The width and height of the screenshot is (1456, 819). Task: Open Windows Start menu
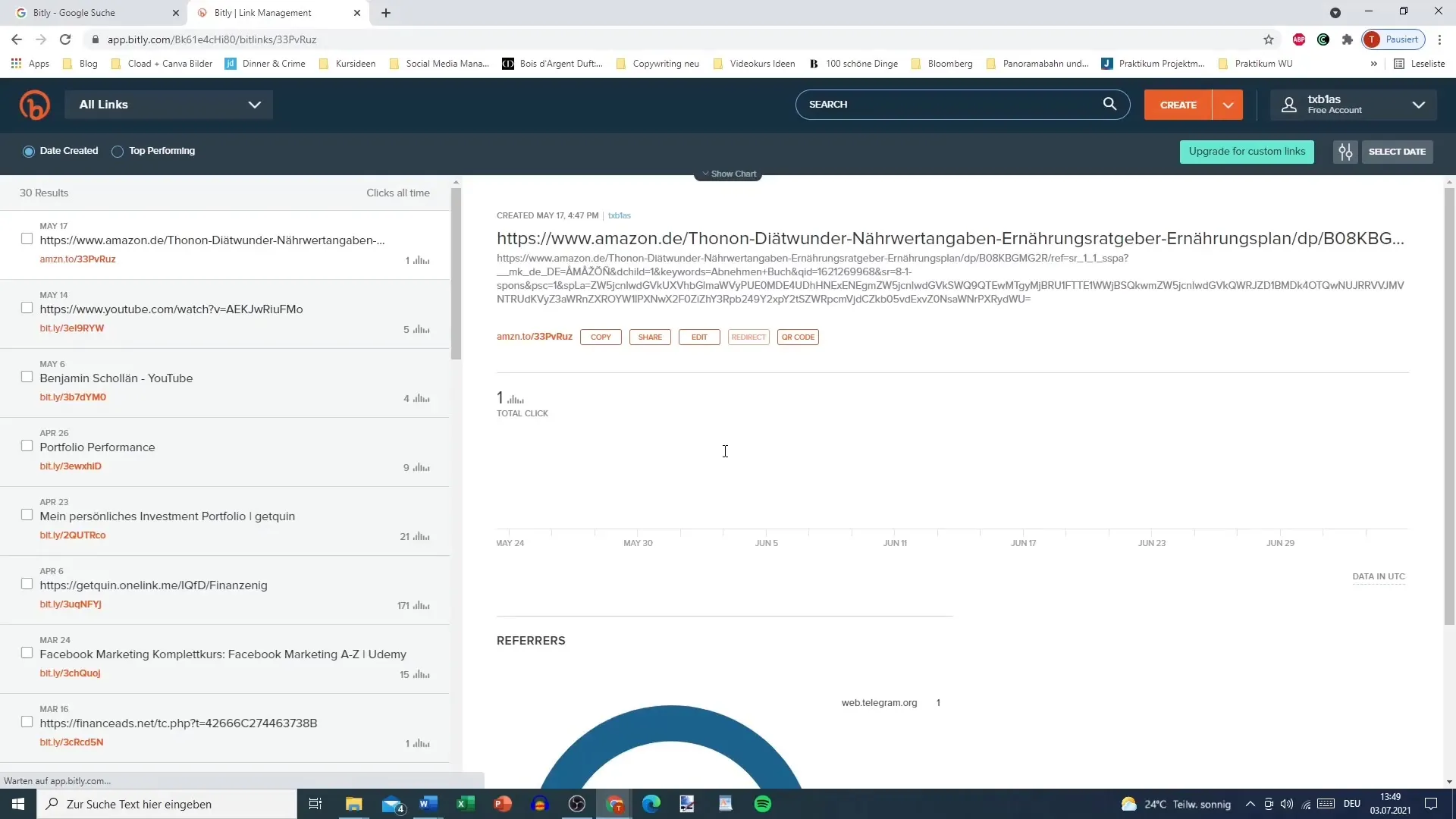tap(18, 804)
